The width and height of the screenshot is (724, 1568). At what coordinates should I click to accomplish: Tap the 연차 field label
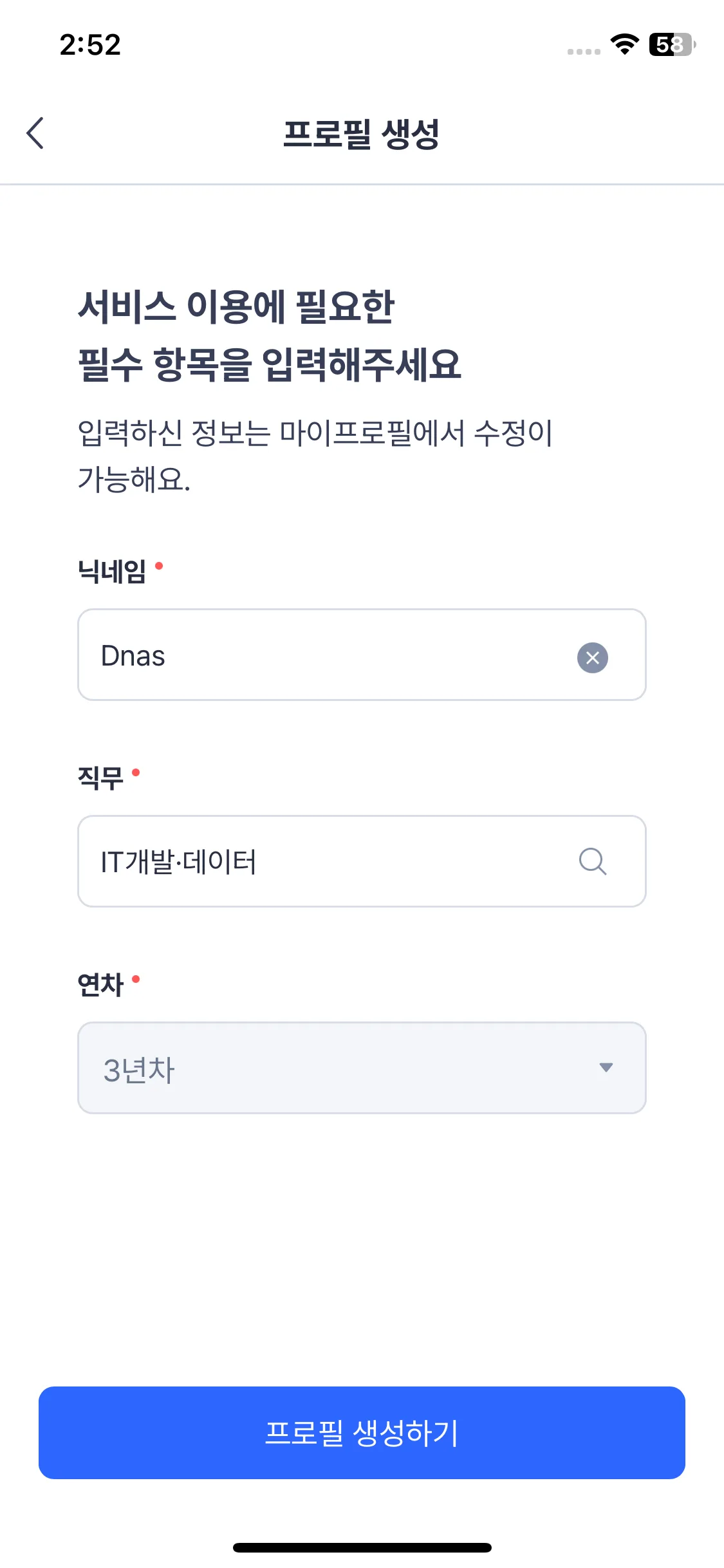click(100, 985)
